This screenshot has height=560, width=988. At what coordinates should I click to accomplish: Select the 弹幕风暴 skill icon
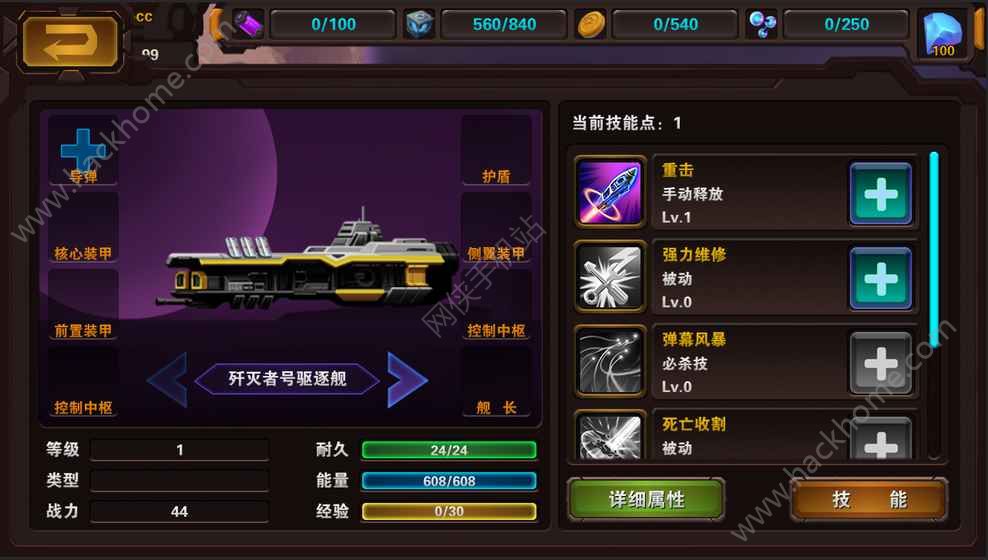click(609, 362)
